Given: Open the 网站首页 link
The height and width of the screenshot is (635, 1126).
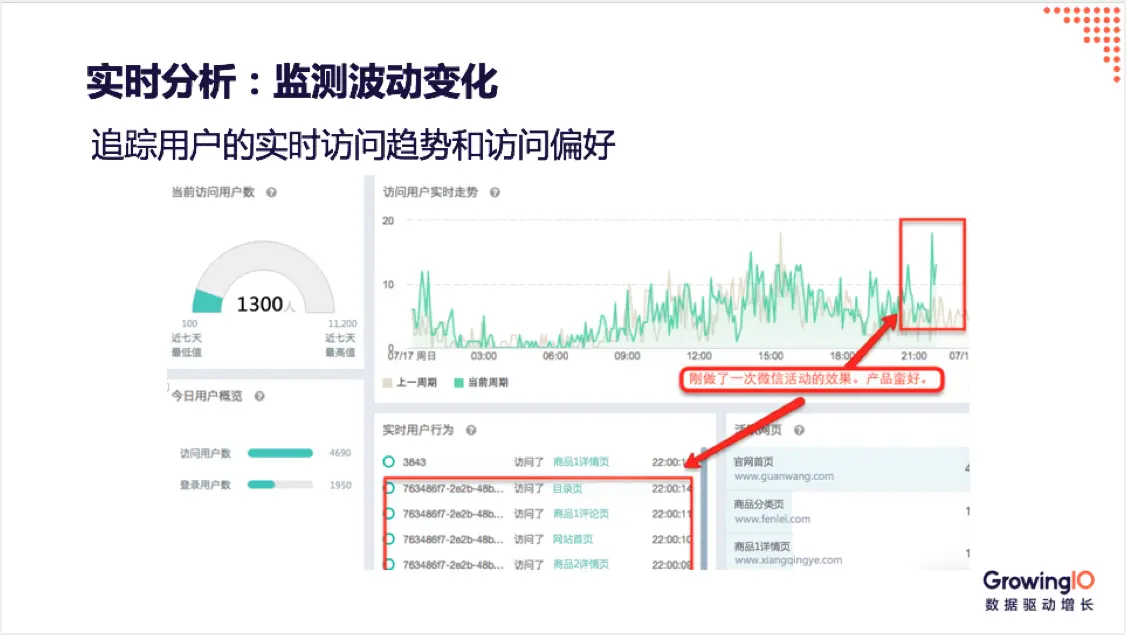Looking at the screenshot, I should [x=573, y=539].
